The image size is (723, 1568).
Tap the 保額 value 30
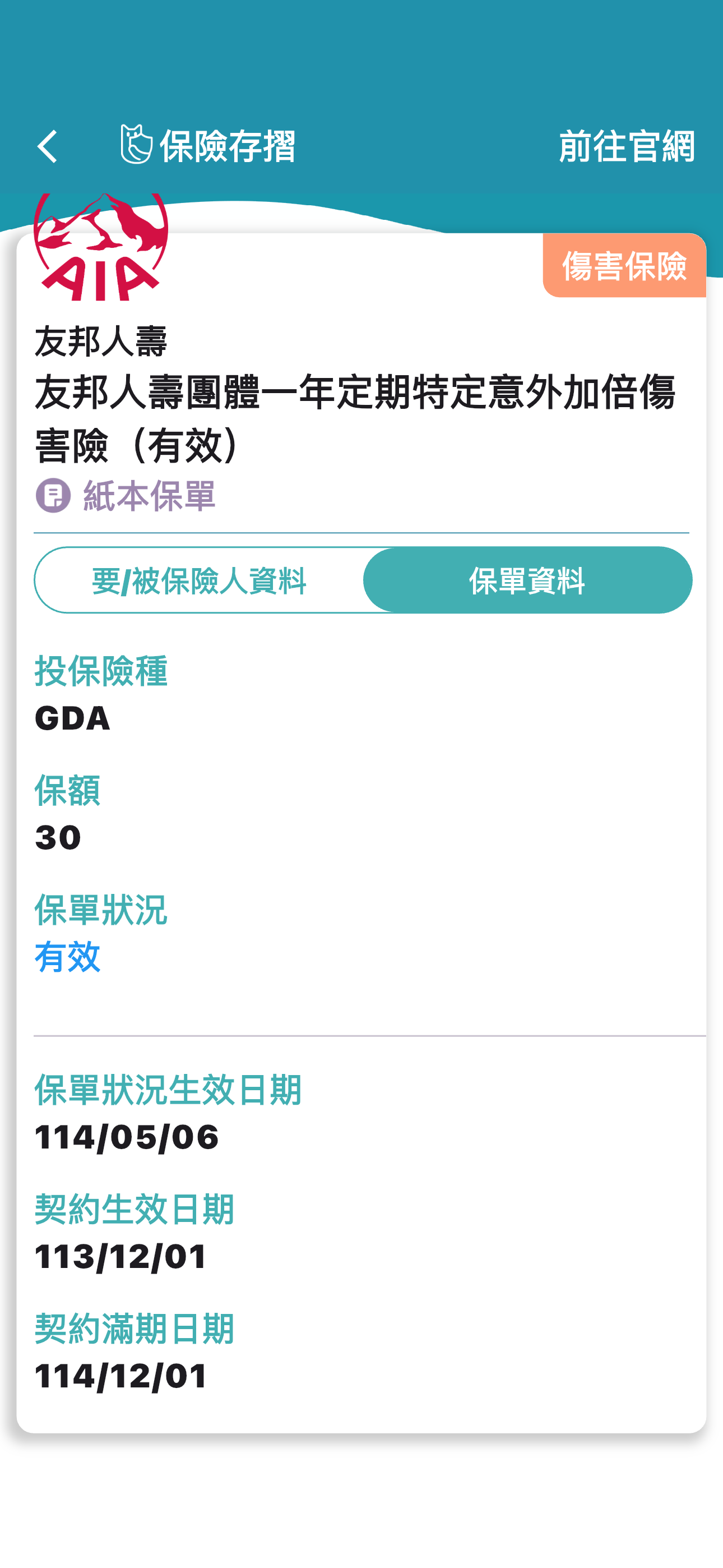[x=58, y=838]
